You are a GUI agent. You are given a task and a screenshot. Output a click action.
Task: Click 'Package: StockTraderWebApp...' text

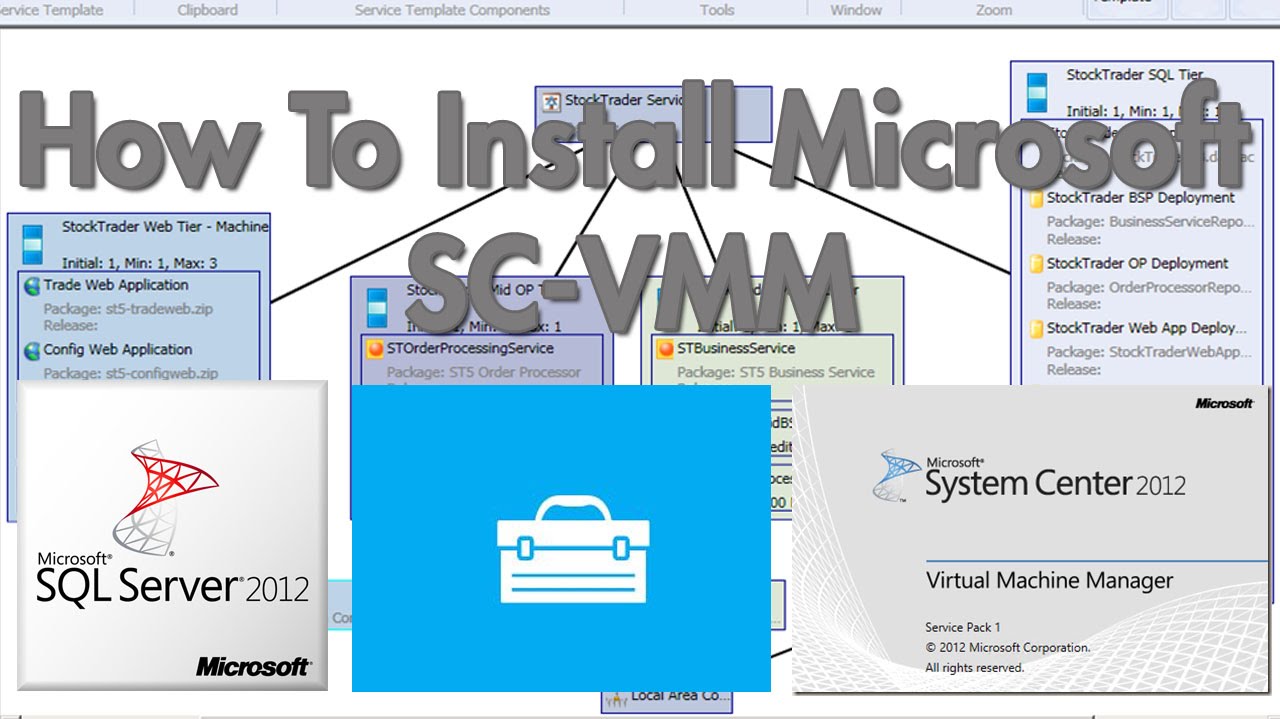point(1149,351)
